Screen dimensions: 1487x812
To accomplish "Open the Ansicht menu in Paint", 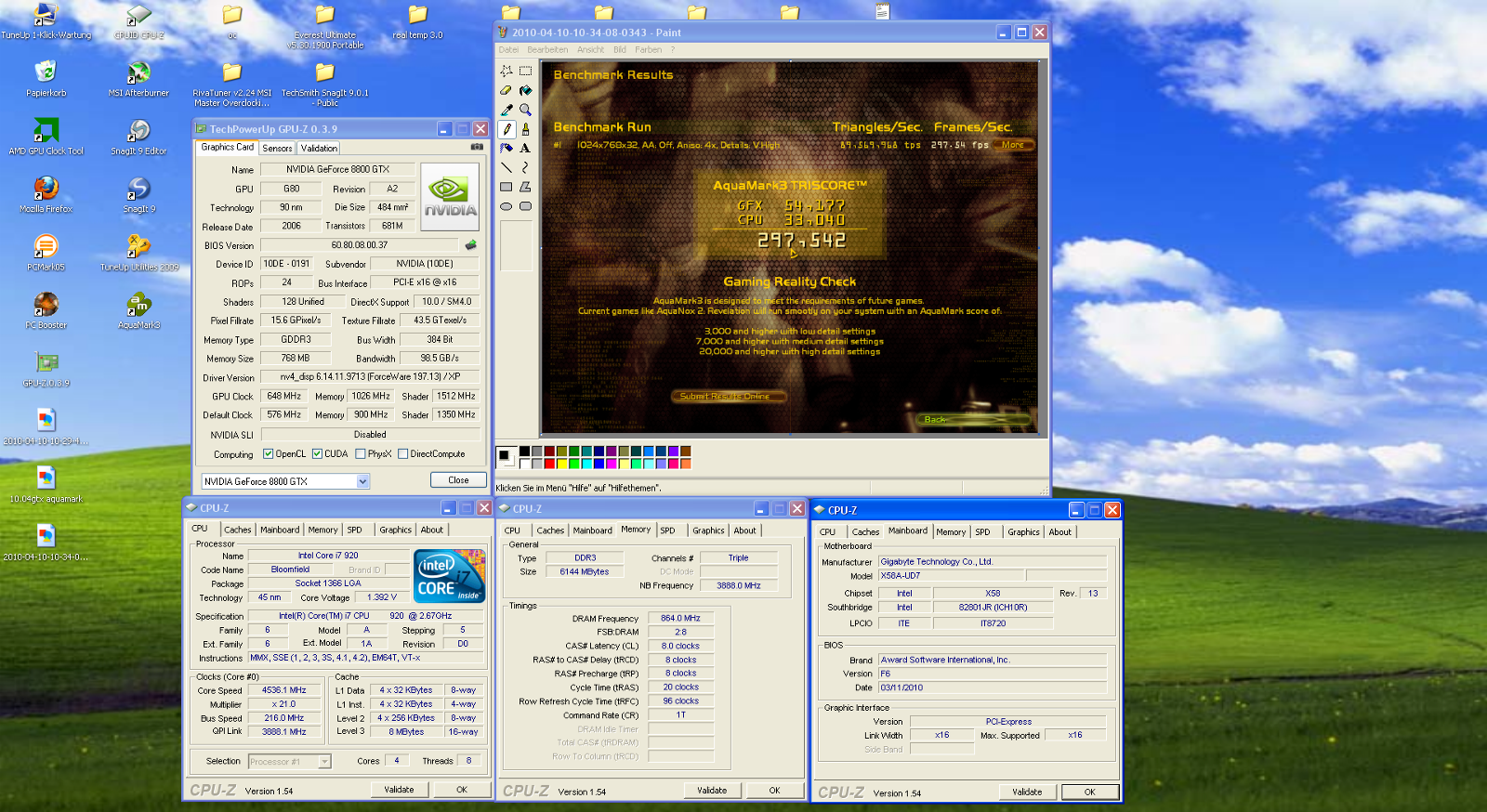I will click(590, 50).
